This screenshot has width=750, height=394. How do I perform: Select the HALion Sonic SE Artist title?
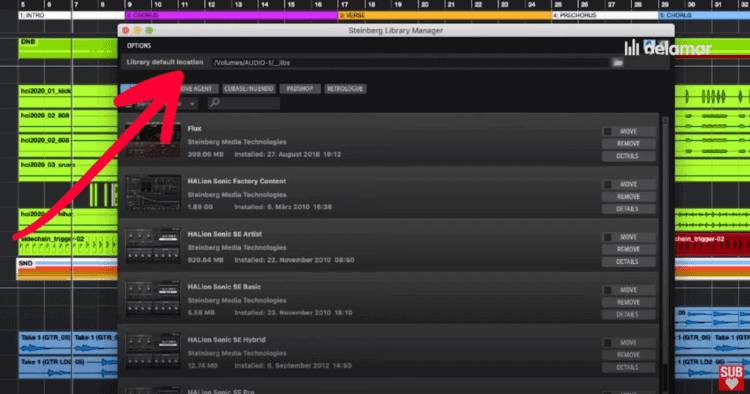[224, 234]
